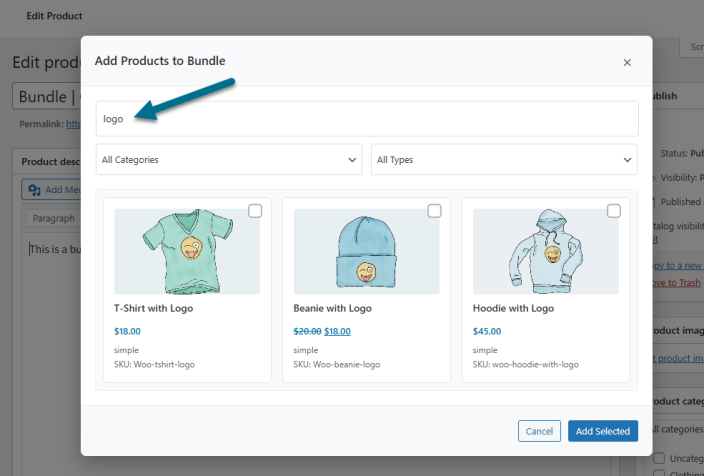
Task: Tick the Hoodie with Logo checkbox
Action: pos(613,211)
